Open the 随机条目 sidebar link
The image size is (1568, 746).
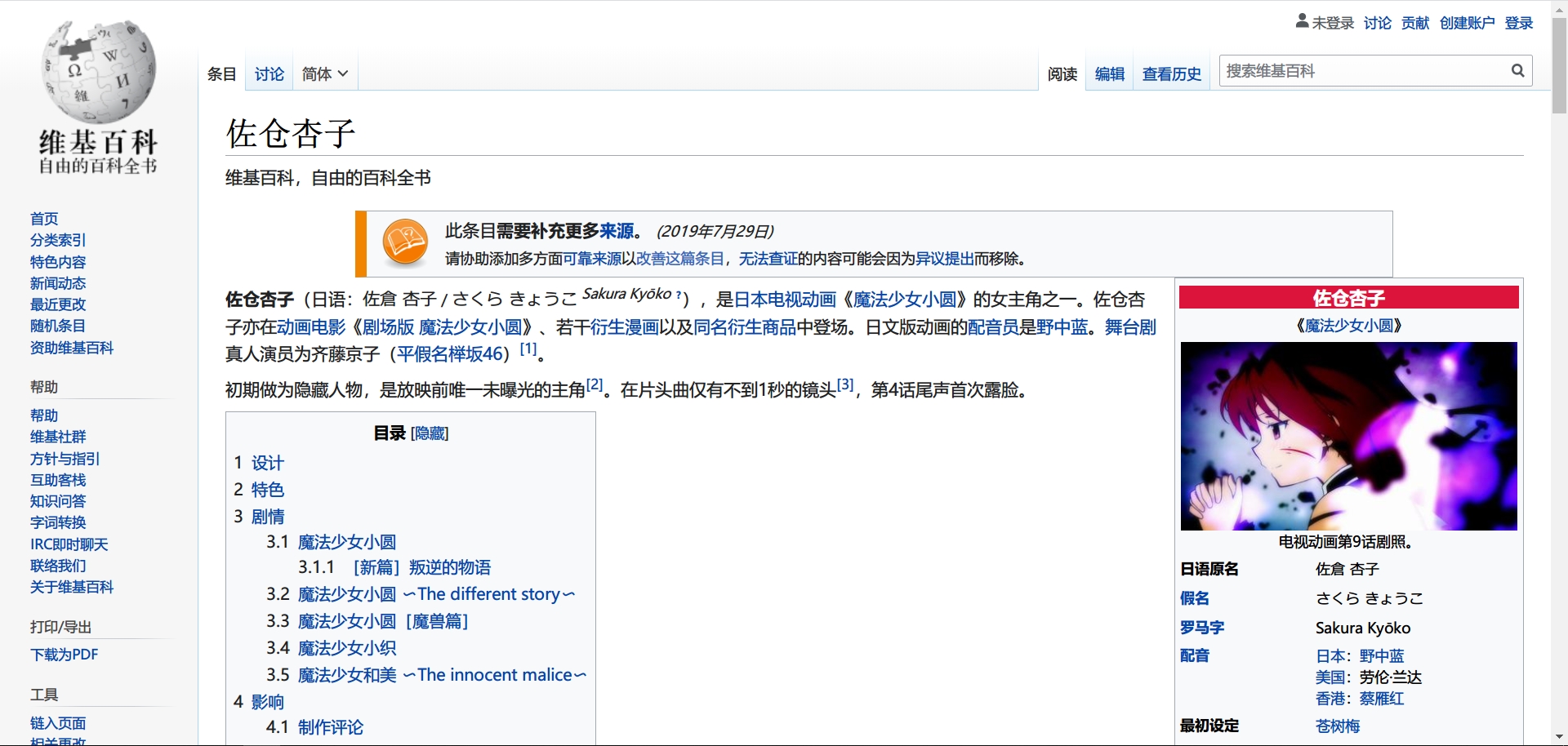coord(58,326)
